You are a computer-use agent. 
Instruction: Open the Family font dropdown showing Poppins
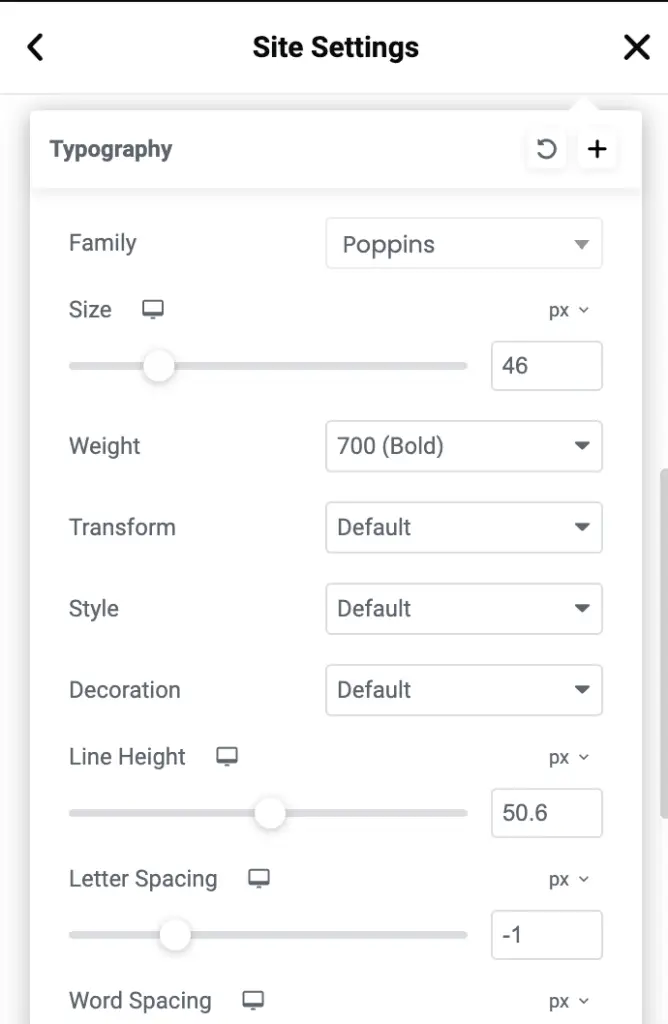click(464, 244)
